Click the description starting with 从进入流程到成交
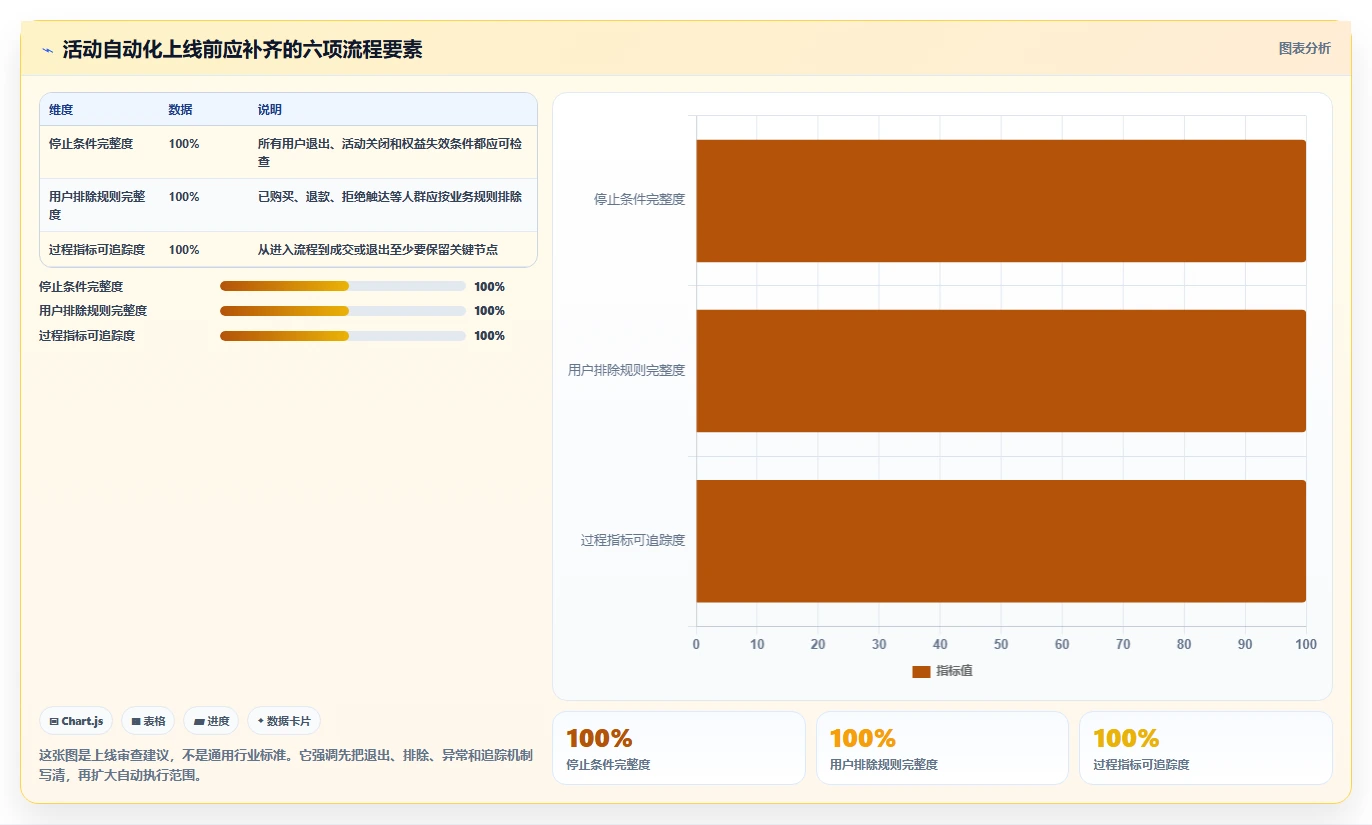Image resolution: width=1372 pixels, height=825 pixels. point(378,250)
